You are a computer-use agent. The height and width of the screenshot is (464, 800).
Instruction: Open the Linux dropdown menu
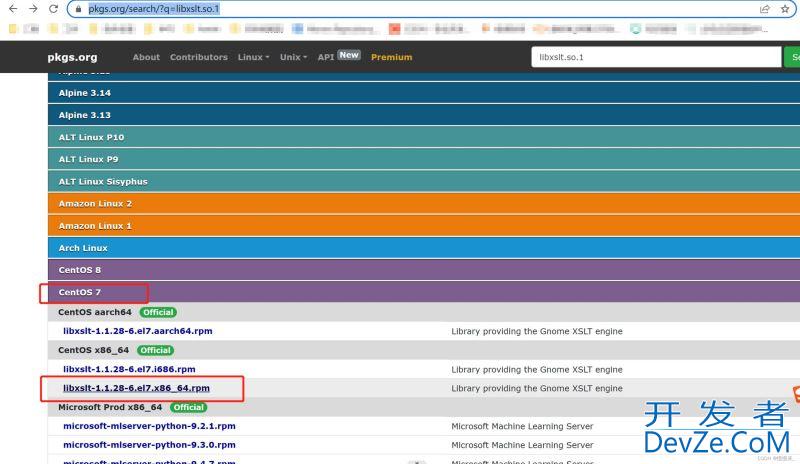click(x=253, y=57)
